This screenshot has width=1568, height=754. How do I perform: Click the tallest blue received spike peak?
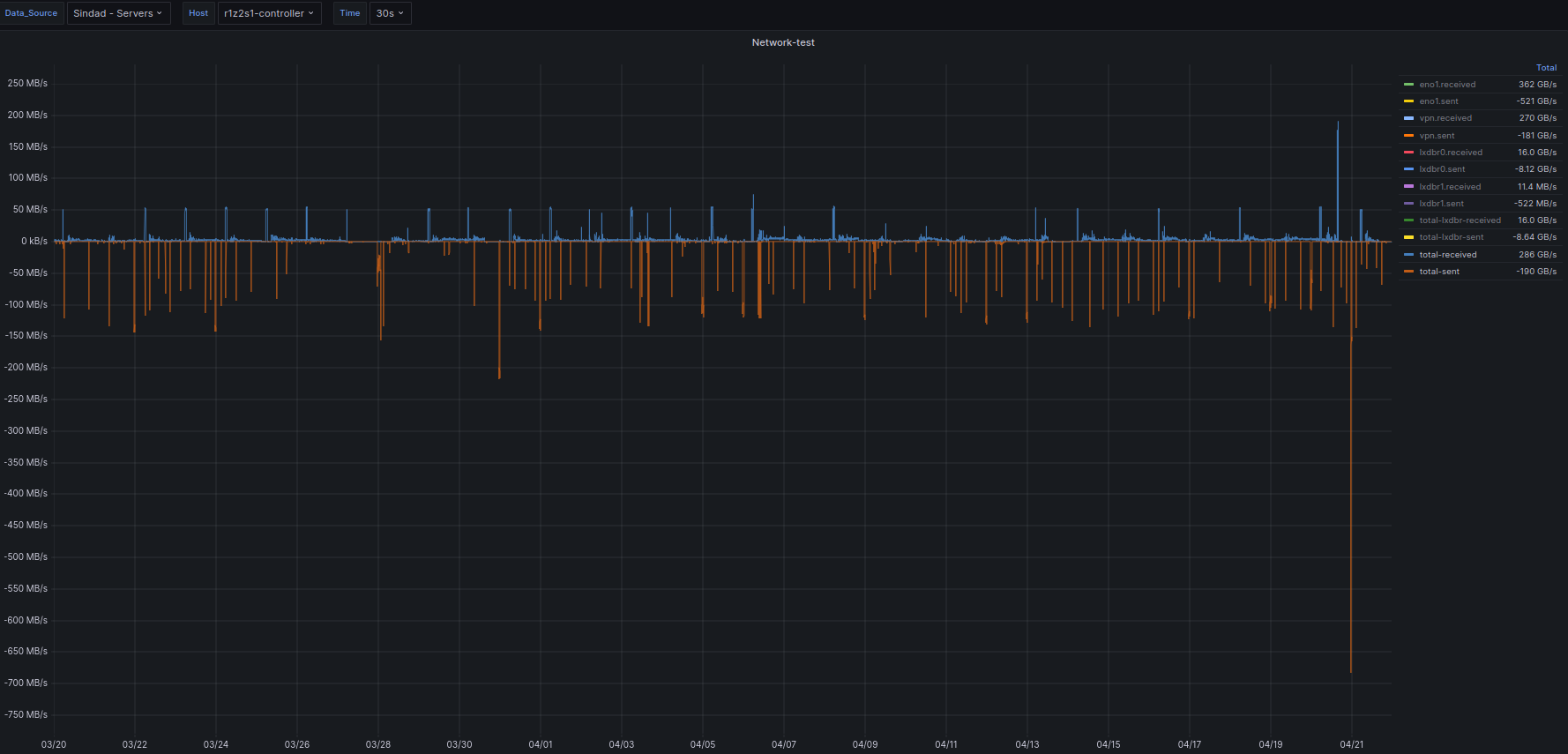[x=1338, y=123]
